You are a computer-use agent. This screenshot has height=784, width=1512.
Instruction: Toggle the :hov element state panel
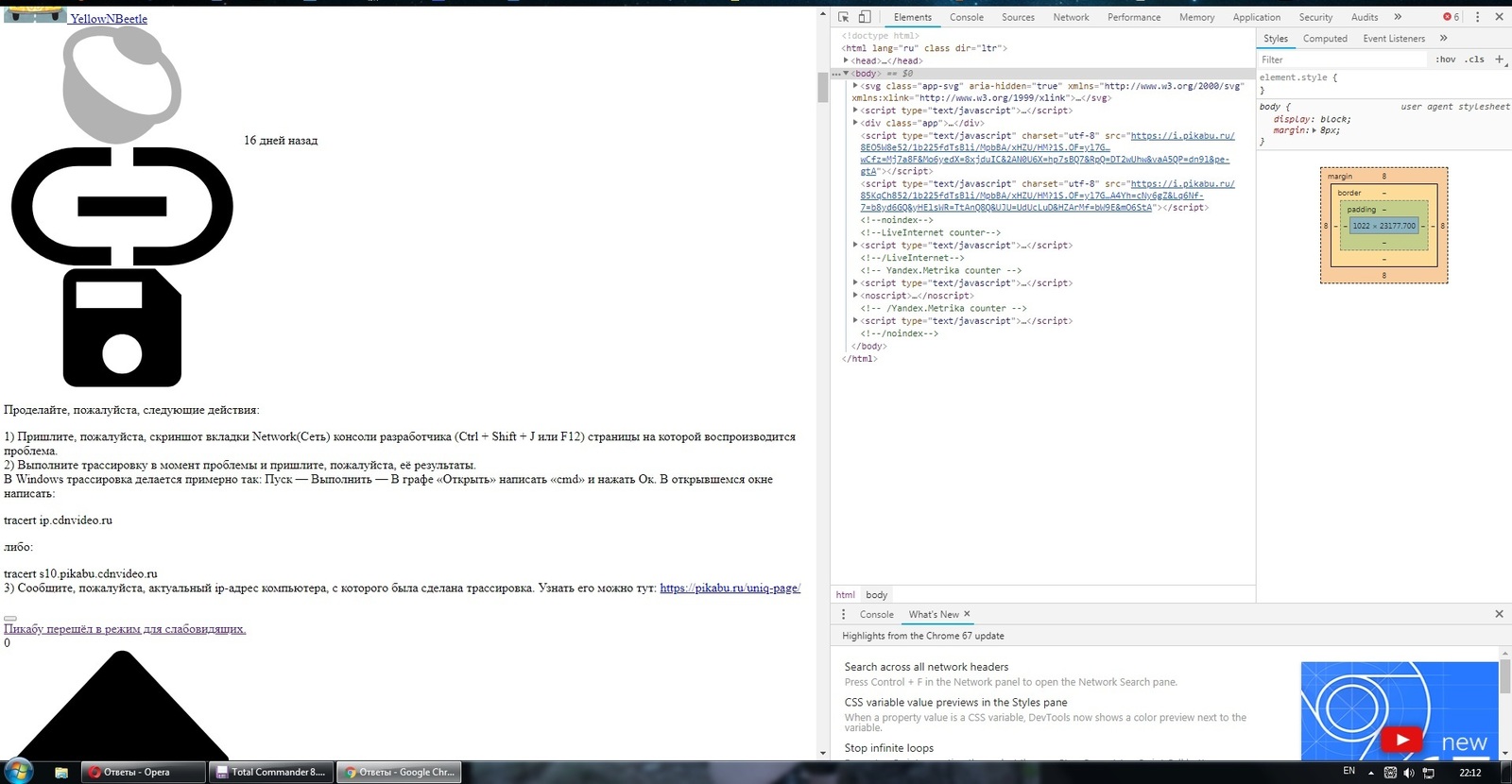tap(1445, 60)
